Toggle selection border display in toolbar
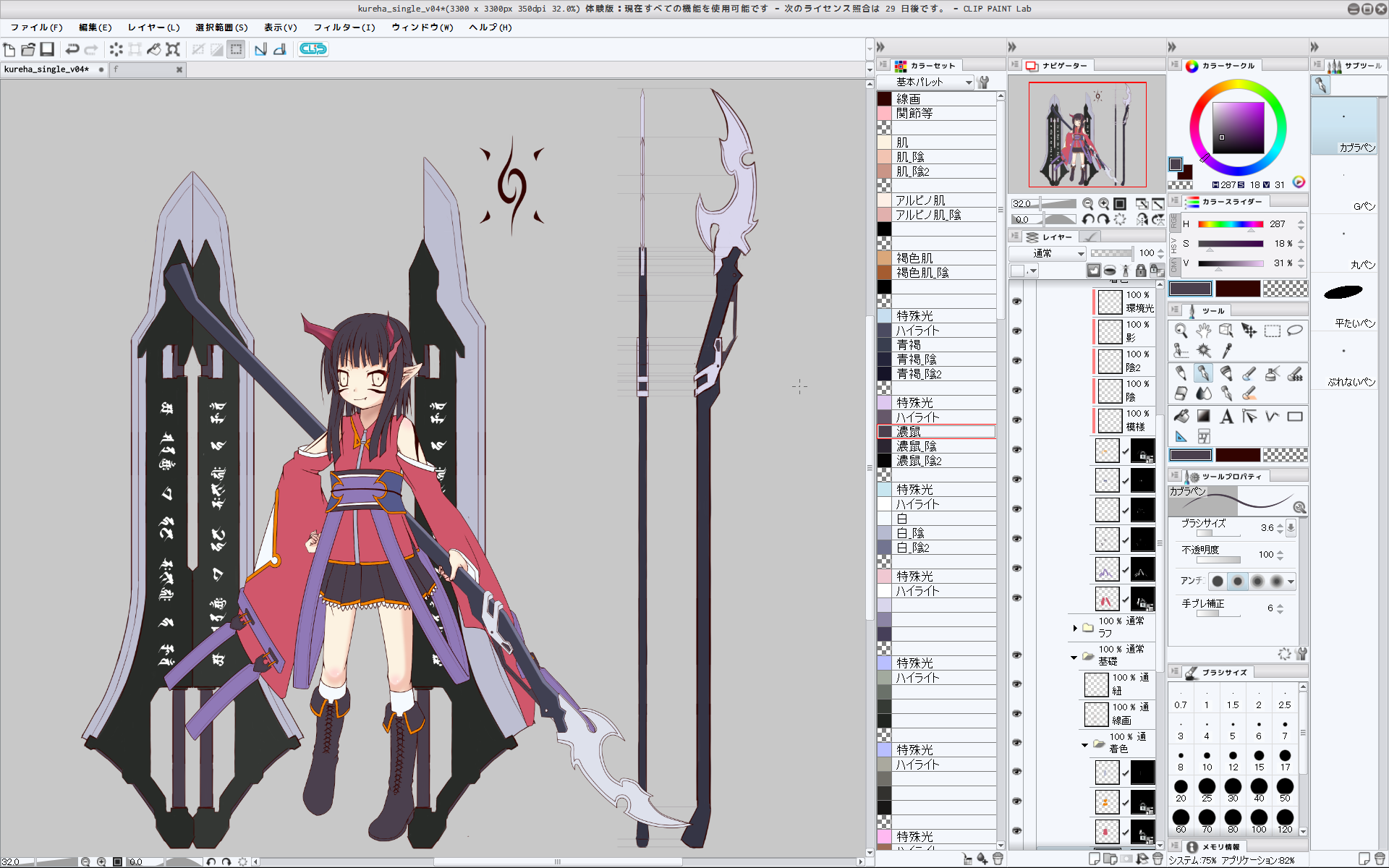 coord(236,49)
